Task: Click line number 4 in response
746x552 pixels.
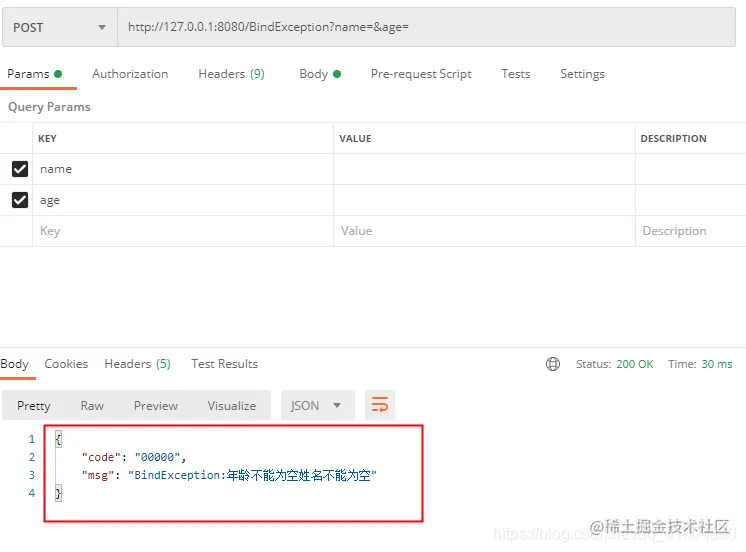Action: pyautogui.click(x=31, y=493)
